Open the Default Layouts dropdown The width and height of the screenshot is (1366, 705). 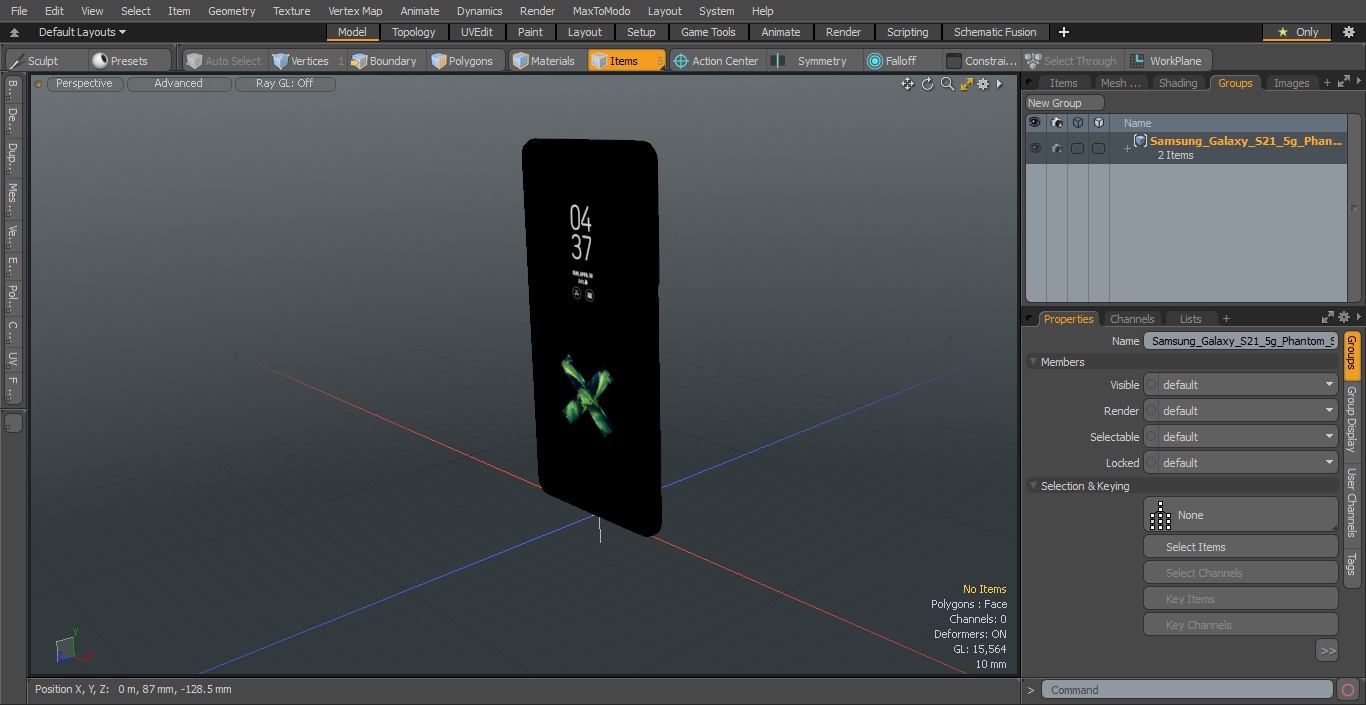pos(82,32)
